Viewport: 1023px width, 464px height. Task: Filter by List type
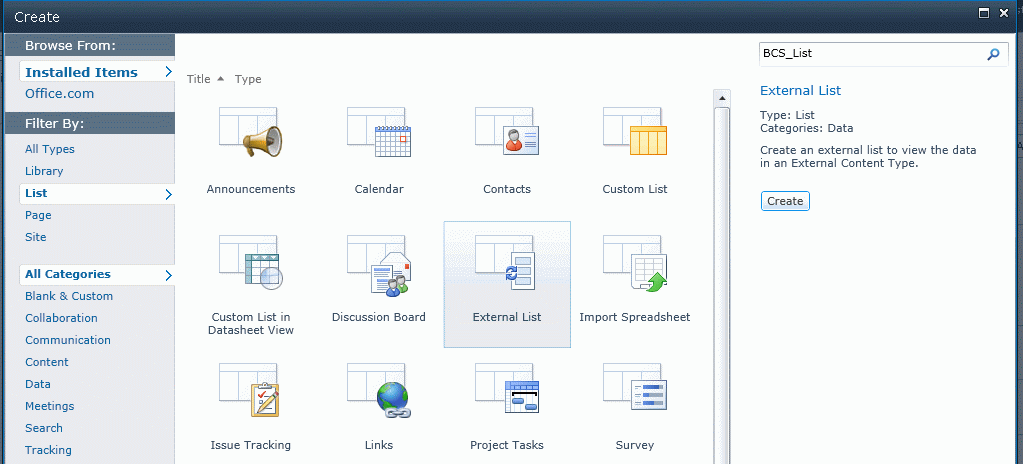tap(97, 193)
